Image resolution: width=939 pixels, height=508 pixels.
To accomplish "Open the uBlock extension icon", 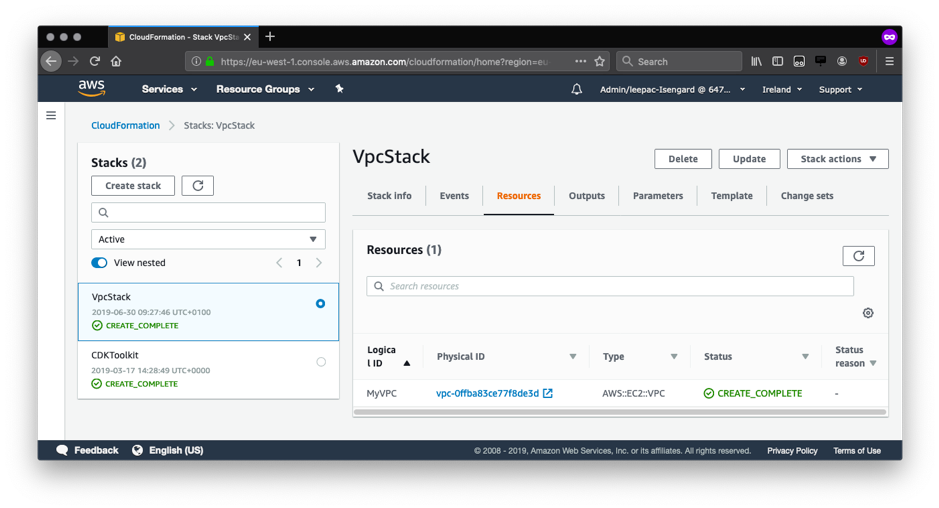I will [863, 61].
